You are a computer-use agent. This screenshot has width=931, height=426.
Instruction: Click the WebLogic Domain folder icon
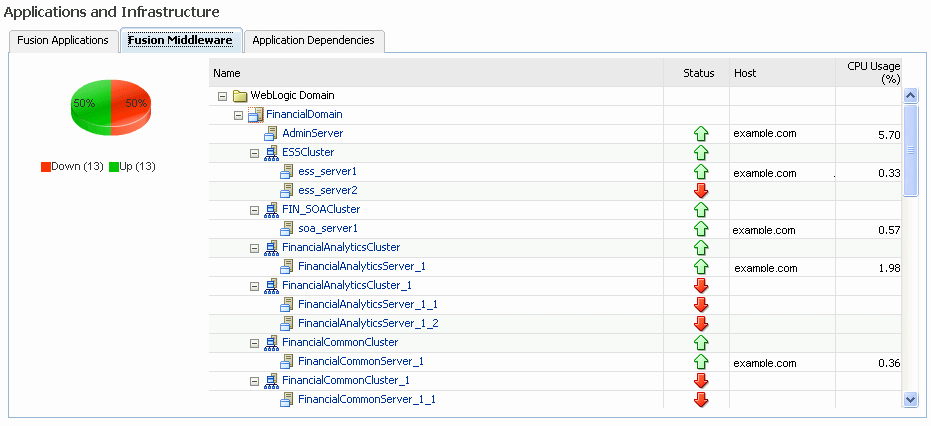240,96
